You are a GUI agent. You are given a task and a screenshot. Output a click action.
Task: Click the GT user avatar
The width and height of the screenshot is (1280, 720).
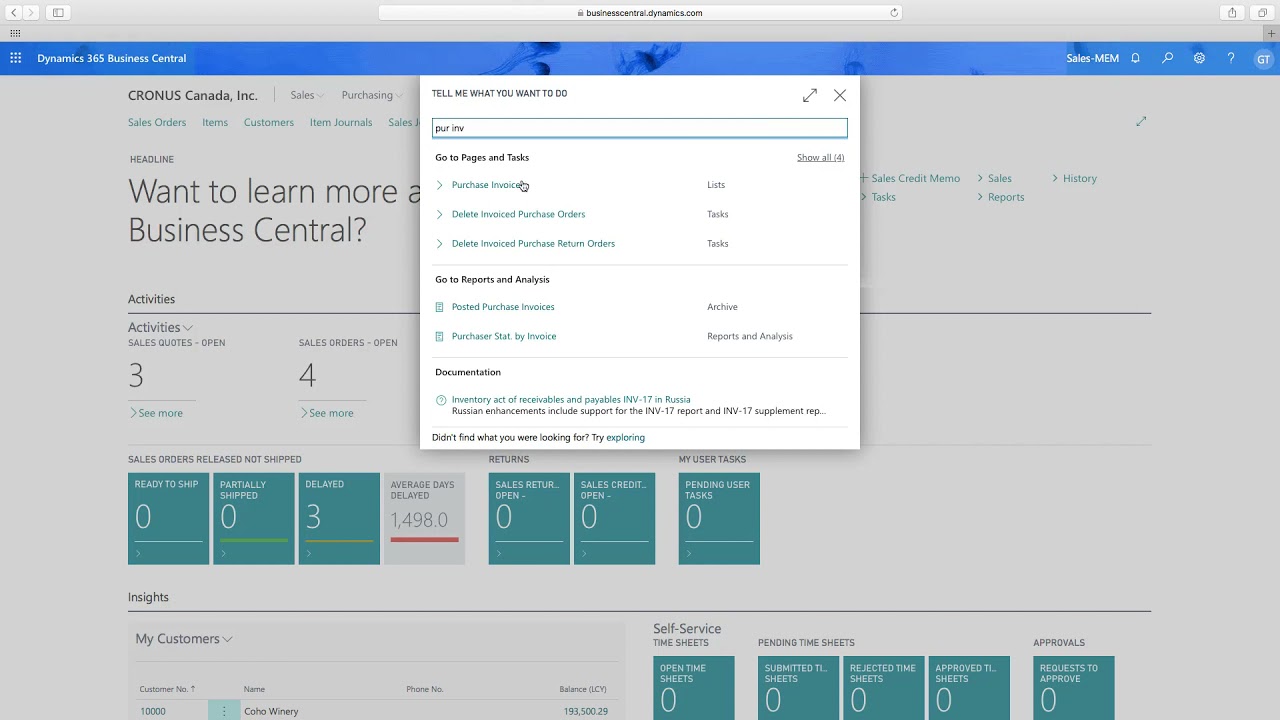1263,59
